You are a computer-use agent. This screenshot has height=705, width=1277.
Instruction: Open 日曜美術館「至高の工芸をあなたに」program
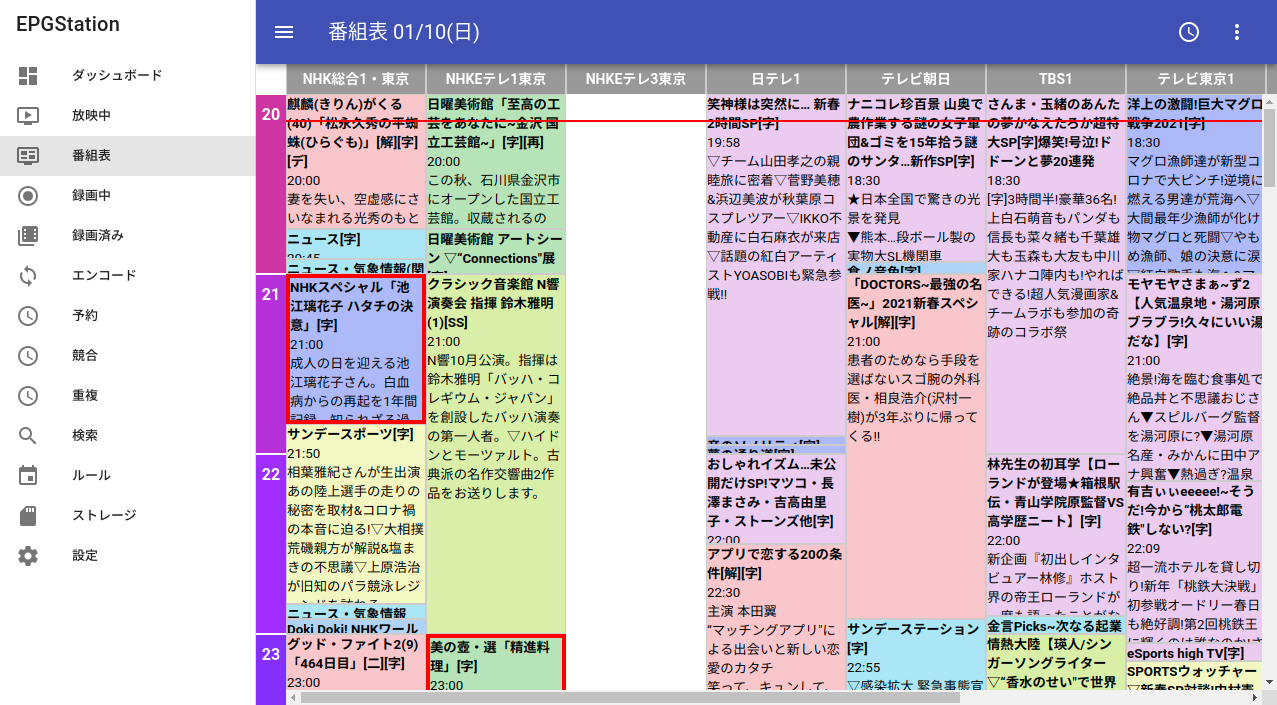click(496, 162)
